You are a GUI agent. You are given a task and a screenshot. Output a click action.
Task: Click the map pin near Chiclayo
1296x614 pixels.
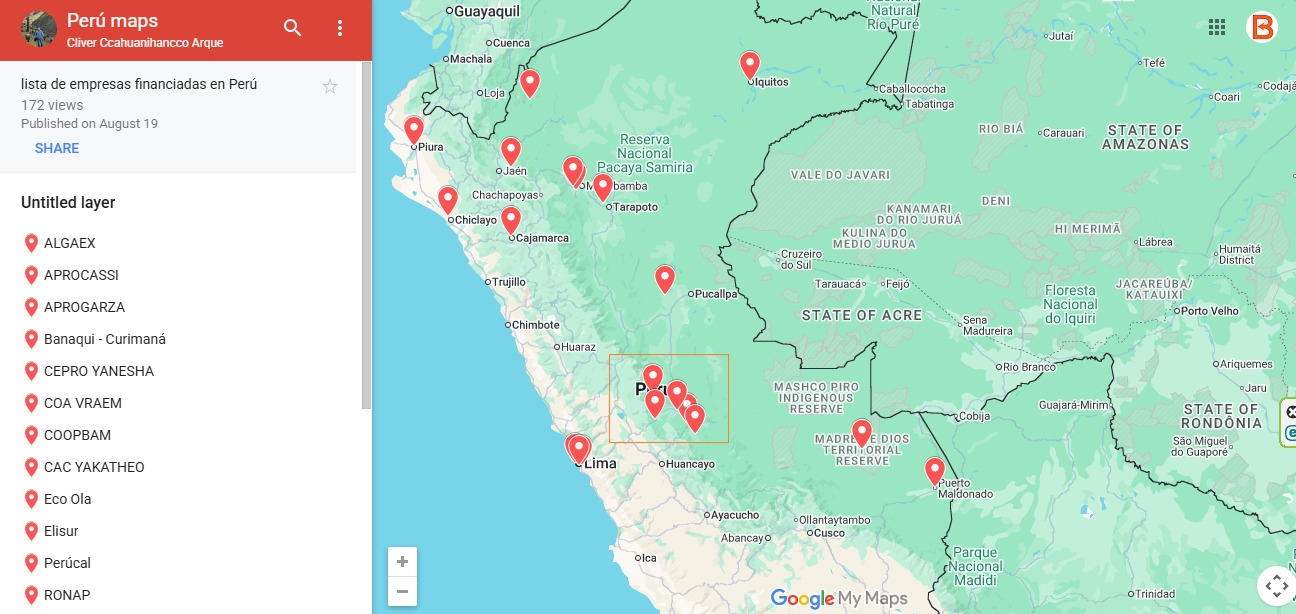pyautogui.click(x=448, y=200)
